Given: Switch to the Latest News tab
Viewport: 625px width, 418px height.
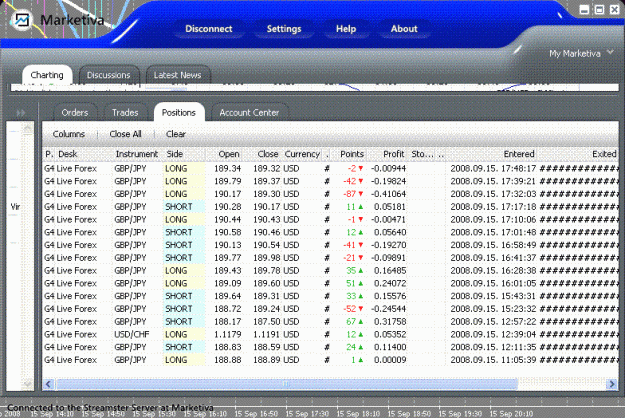Looking at the screenshot, I should pos(178,75).
